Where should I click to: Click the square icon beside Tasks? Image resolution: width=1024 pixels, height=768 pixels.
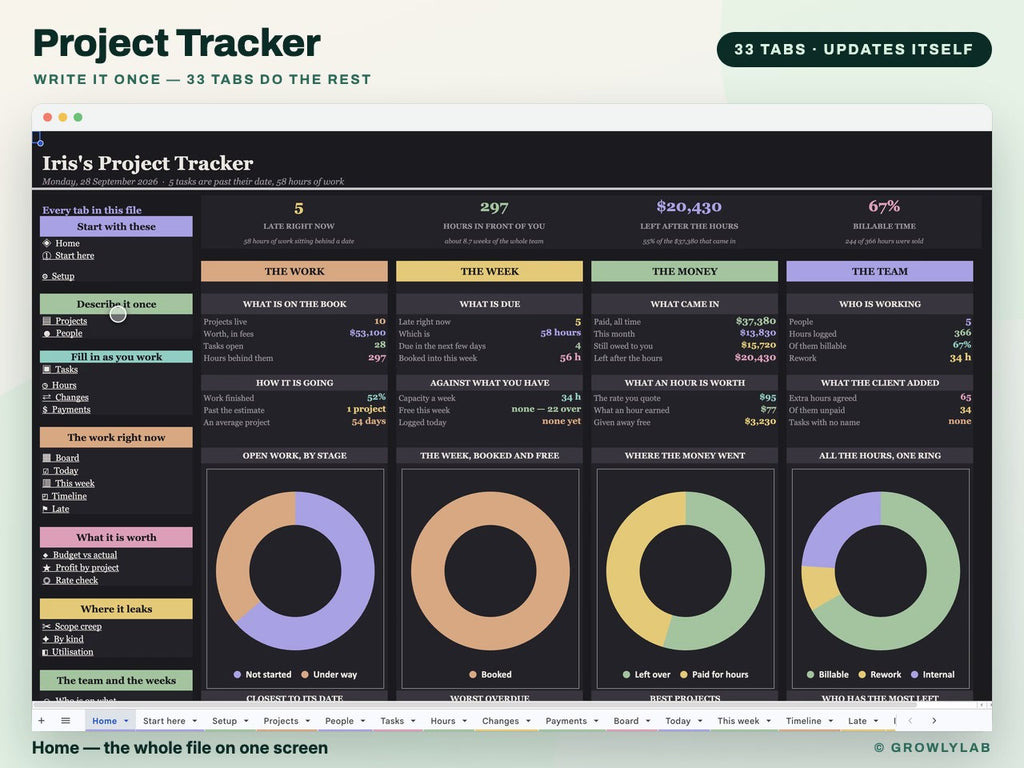[x=46, y=369]
